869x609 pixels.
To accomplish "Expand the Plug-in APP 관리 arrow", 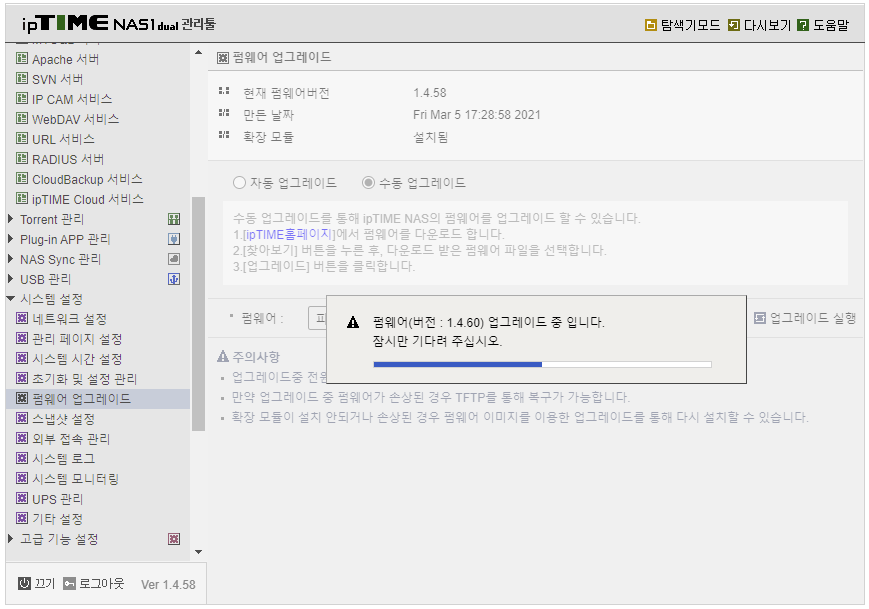I will coord(11,239).
